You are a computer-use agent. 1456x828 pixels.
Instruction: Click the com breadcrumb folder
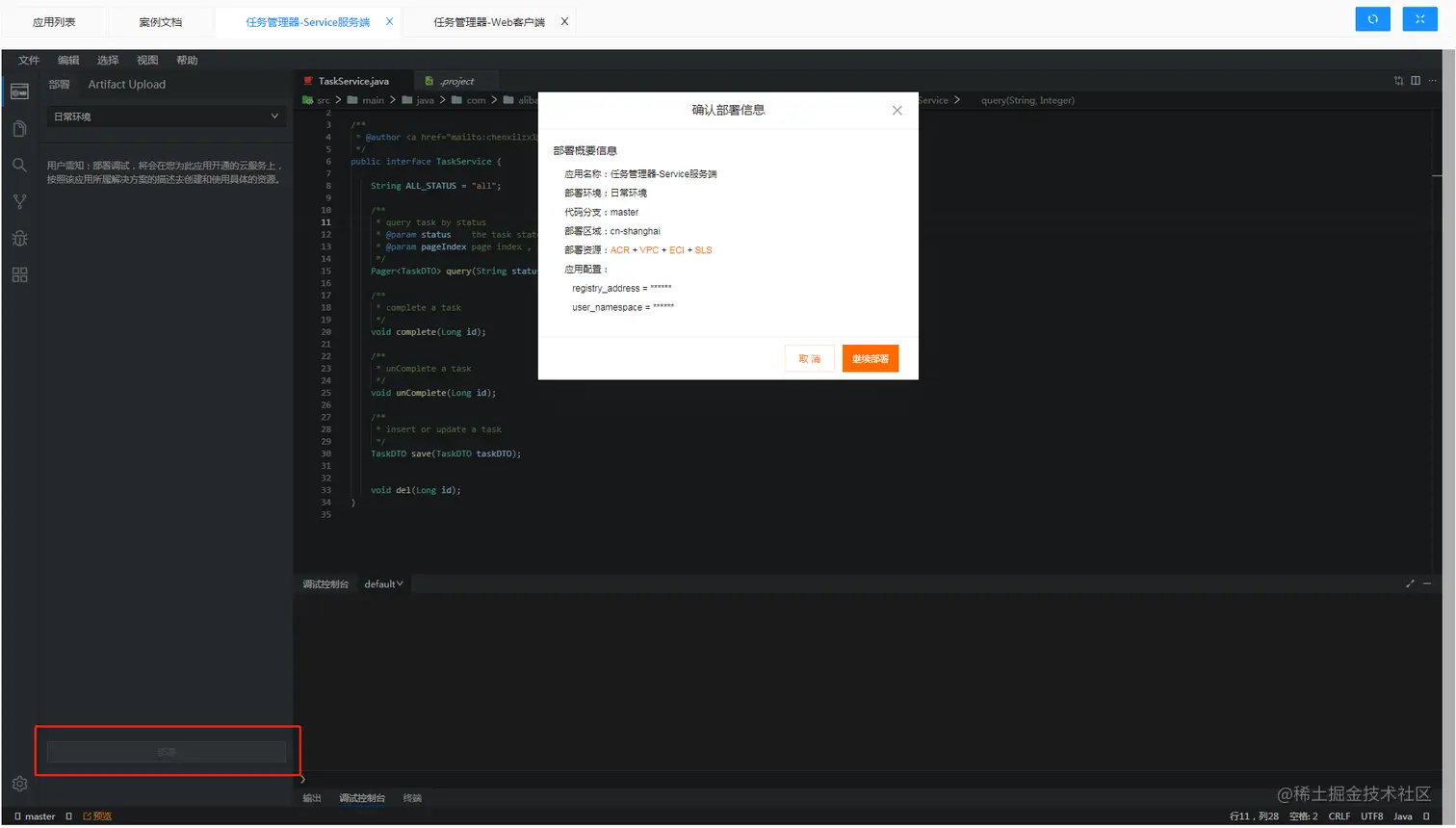(x=469, y=100)
